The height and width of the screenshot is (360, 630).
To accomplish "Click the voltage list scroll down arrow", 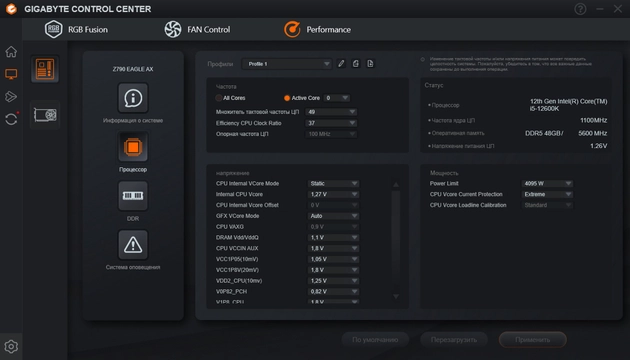I will coord(396,297).
